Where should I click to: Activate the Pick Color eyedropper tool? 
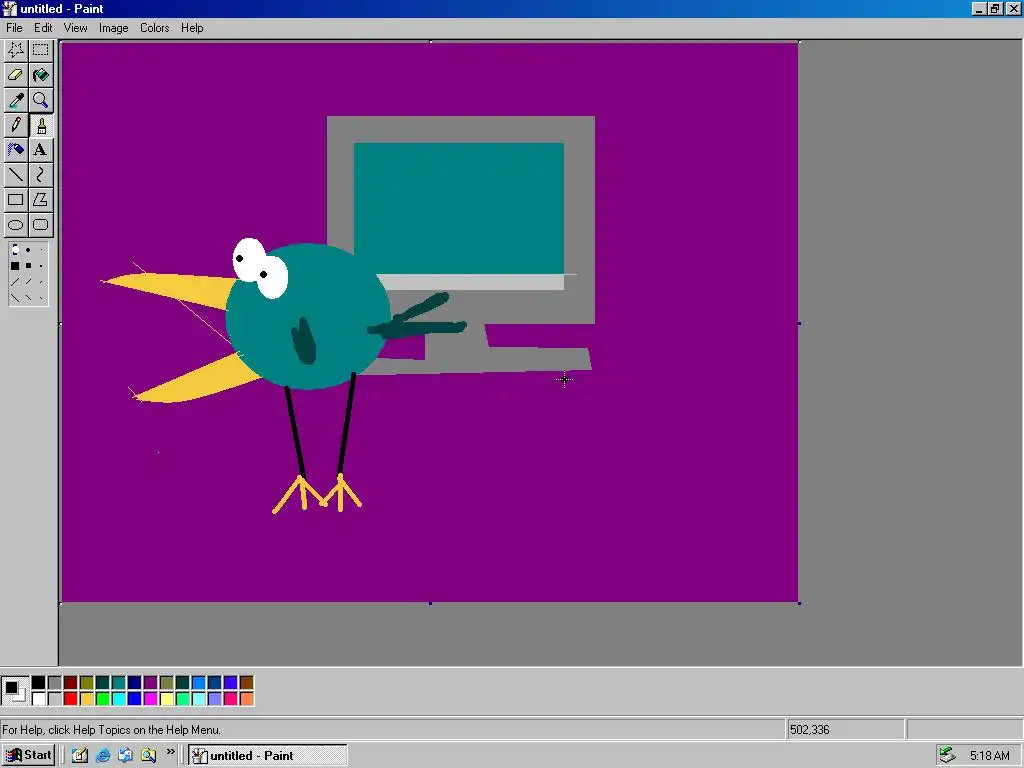point(16,100)
